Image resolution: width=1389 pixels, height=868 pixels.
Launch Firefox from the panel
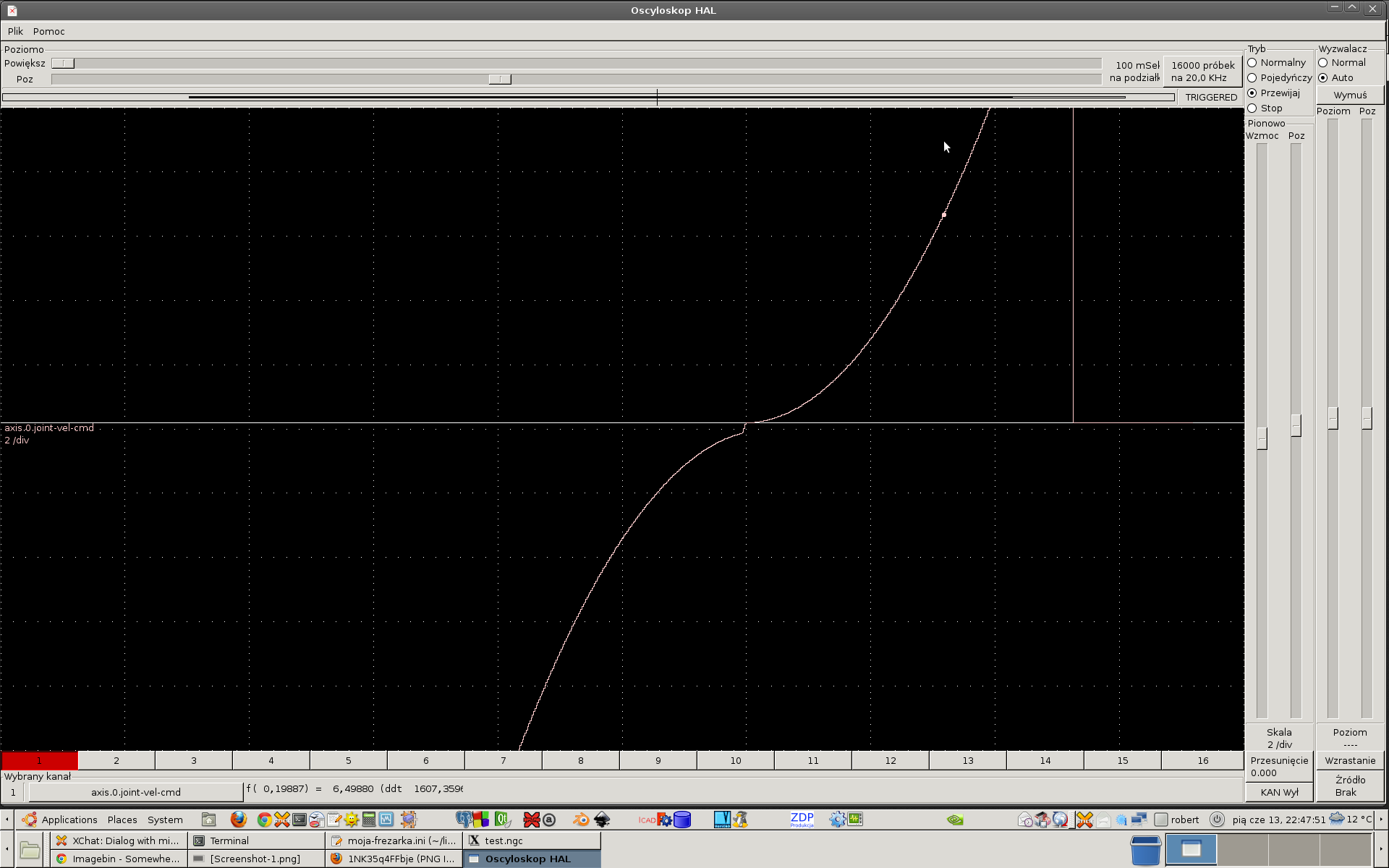pos(239,820)
